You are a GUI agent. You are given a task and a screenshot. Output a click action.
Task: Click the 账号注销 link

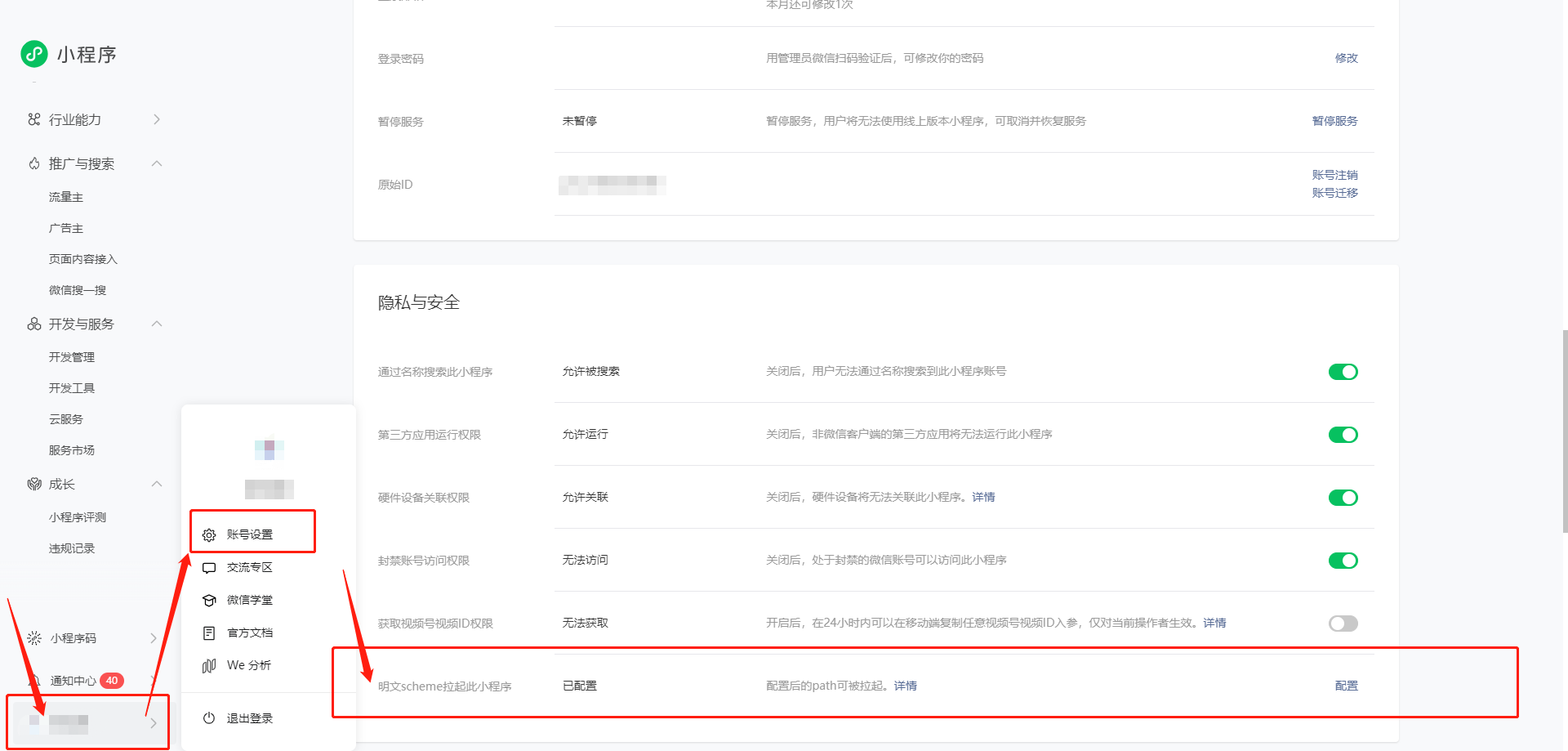(1334, 175)
